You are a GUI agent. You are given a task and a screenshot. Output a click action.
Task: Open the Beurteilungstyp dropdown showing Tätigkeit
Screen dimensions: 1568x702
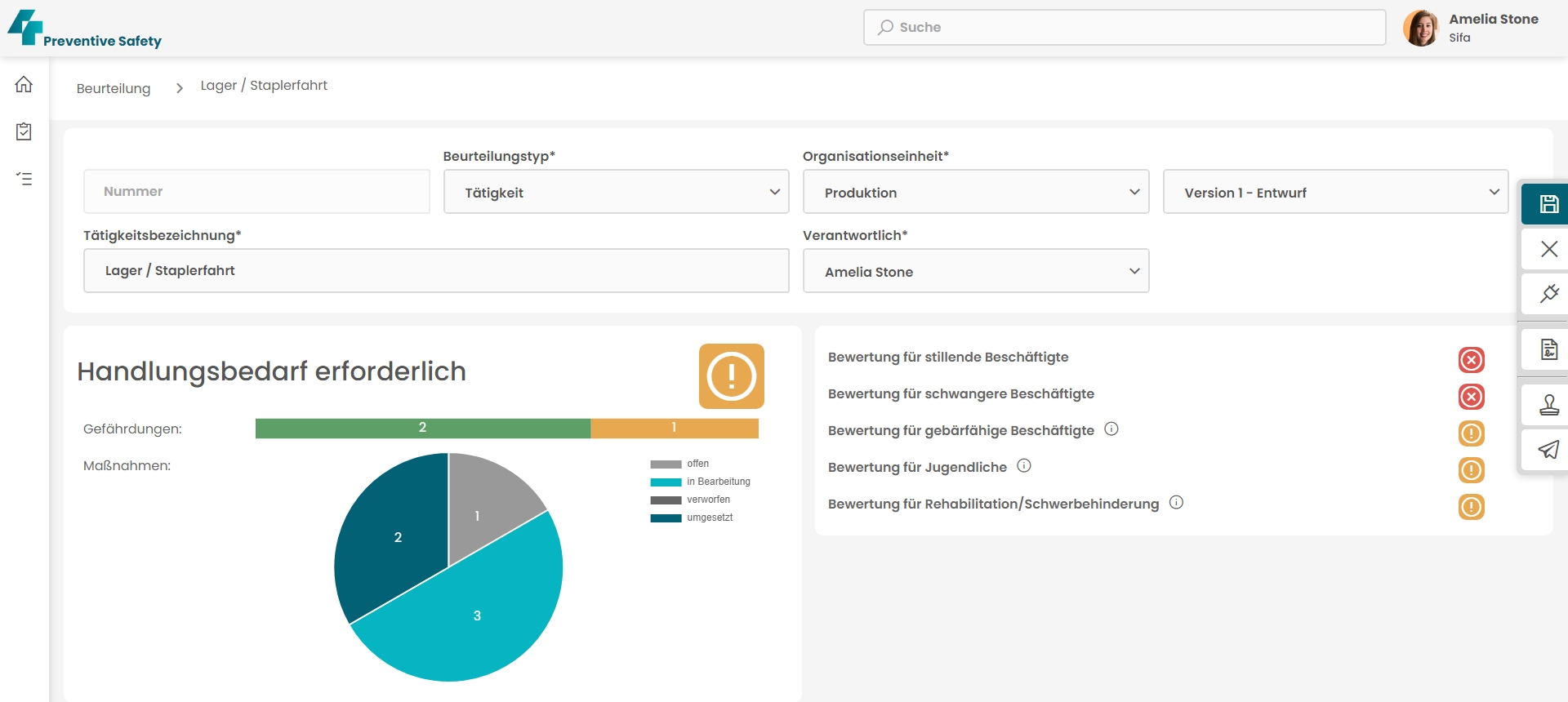click(616, 192)
